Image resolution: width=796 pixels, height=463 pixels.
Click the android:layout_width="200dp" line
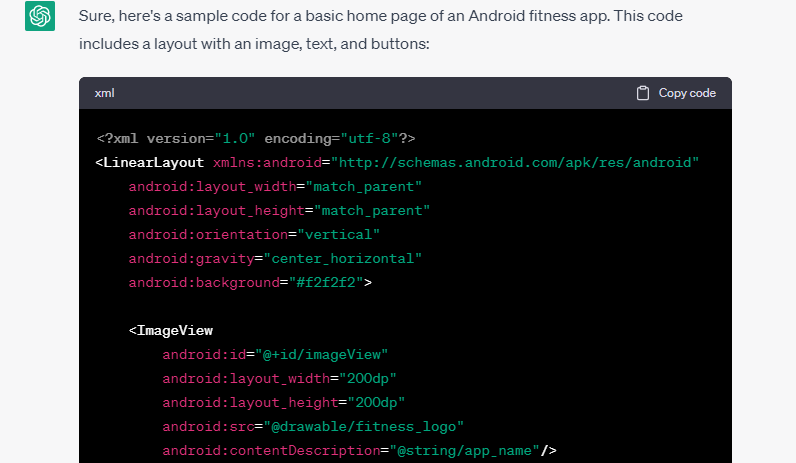tap(279, 378)
